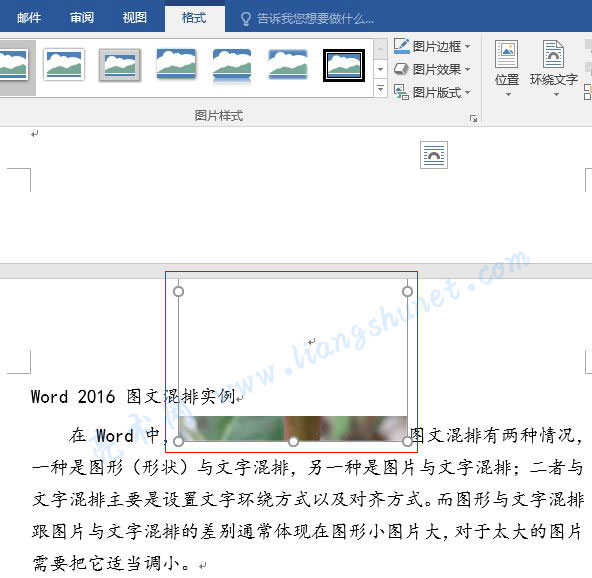592x578 pixels.
Task: Click the picture's bottom-middle resize handle
Action: coord(293,441)
